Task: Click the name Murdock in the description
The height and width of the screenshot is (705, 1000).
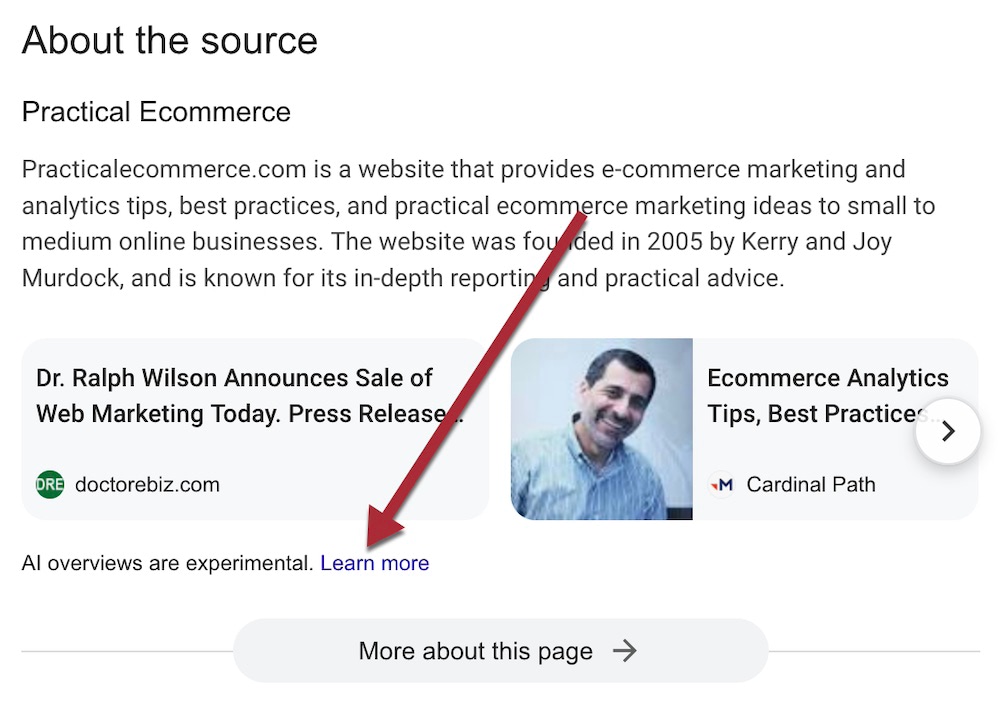Action: (x=72, y=279)
